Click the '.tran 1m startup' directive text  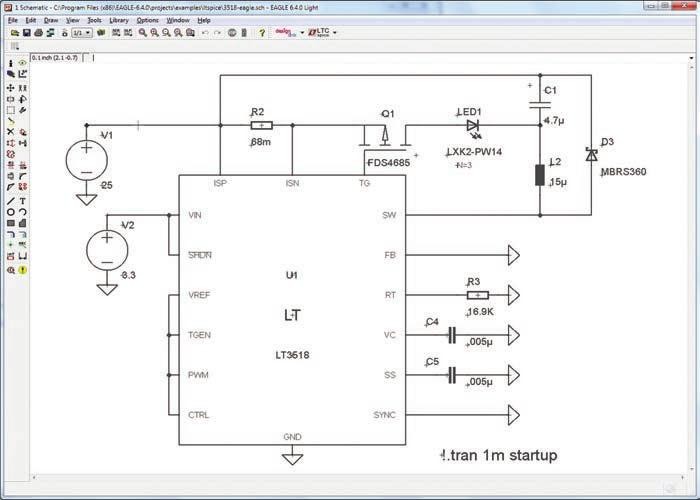(x=499, y=455)
